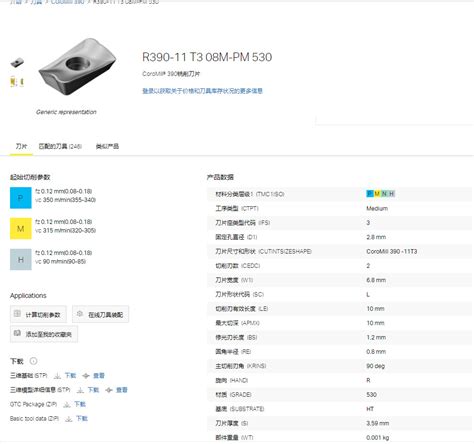The height and width of the screenshot is (444, 474).
Task: Click download arrow icon for GTC Package (ZIP)
Action: click(67, 404)
